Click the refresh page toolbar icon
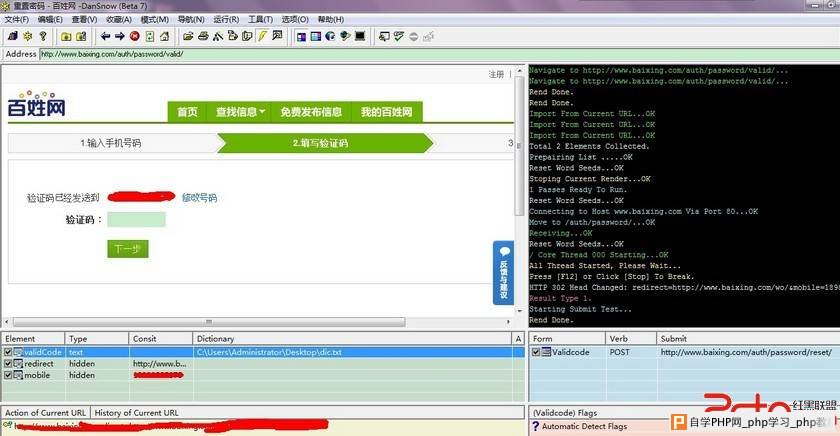 point(149,36)
